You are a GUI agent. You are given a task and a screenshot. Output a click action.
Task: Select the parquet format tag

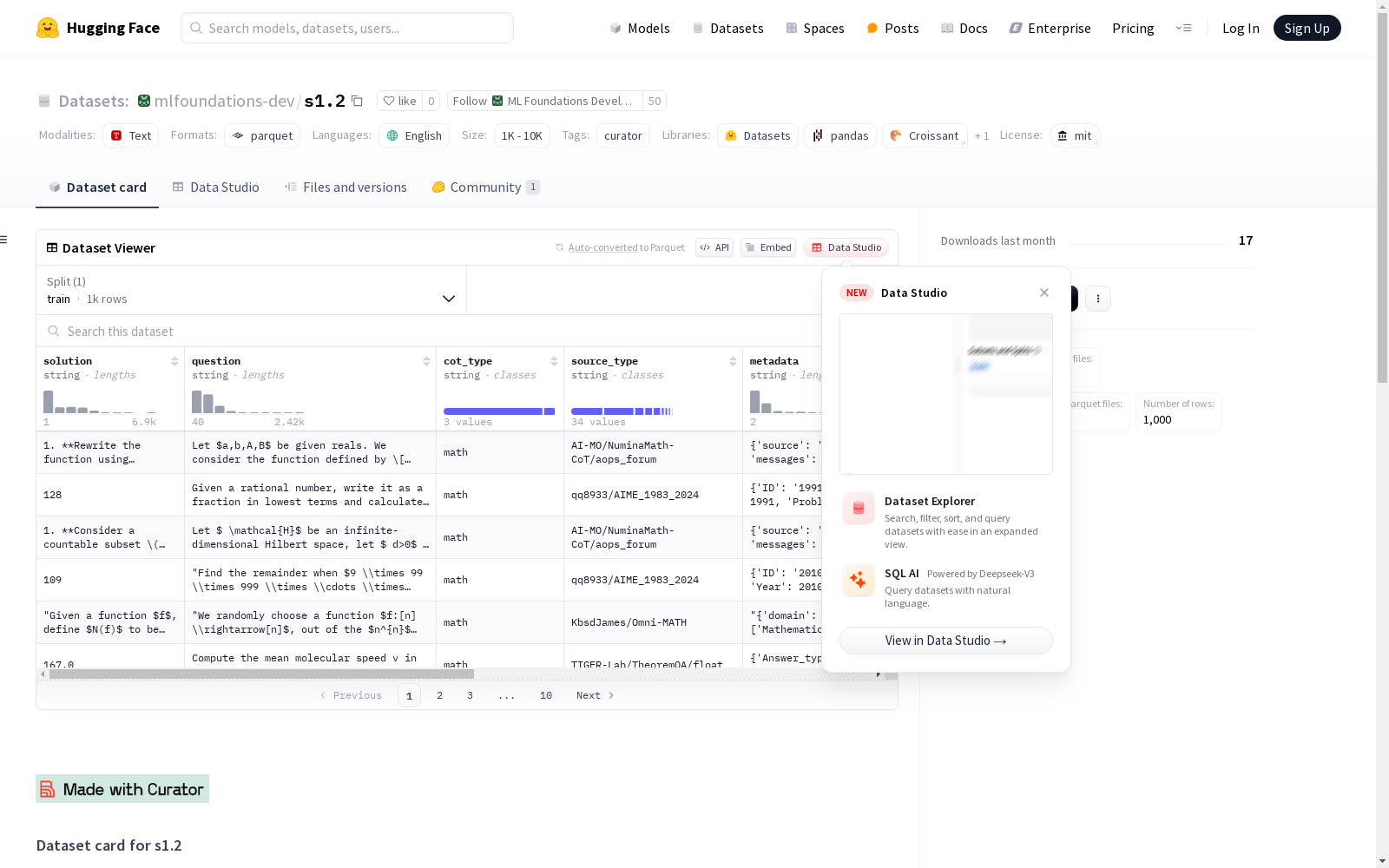point(262,135)
